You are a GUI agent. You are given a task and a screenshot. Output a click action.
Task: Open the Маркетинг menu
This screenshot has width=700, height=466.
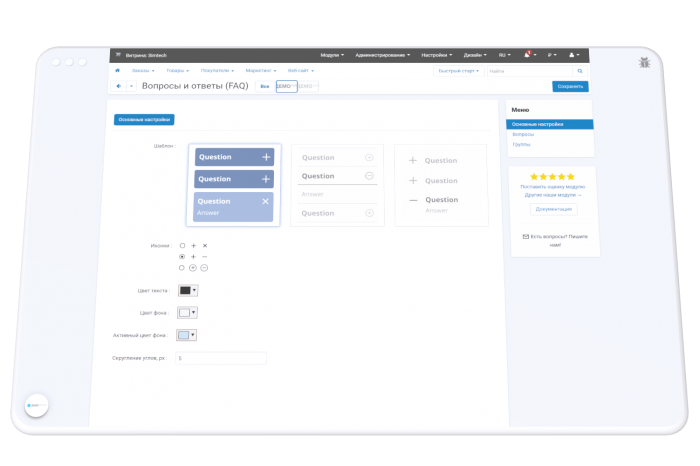[x=261, y=71]
